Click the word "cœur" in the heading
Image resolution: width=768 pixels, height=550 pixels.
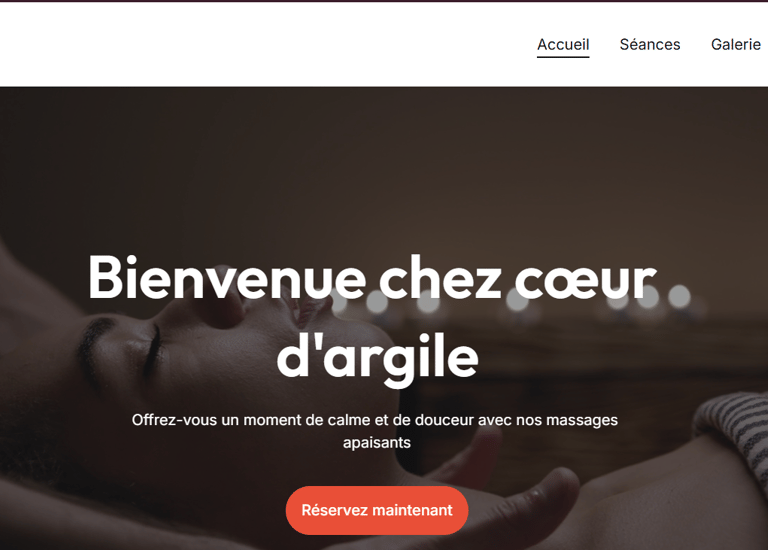coord(585,280)
